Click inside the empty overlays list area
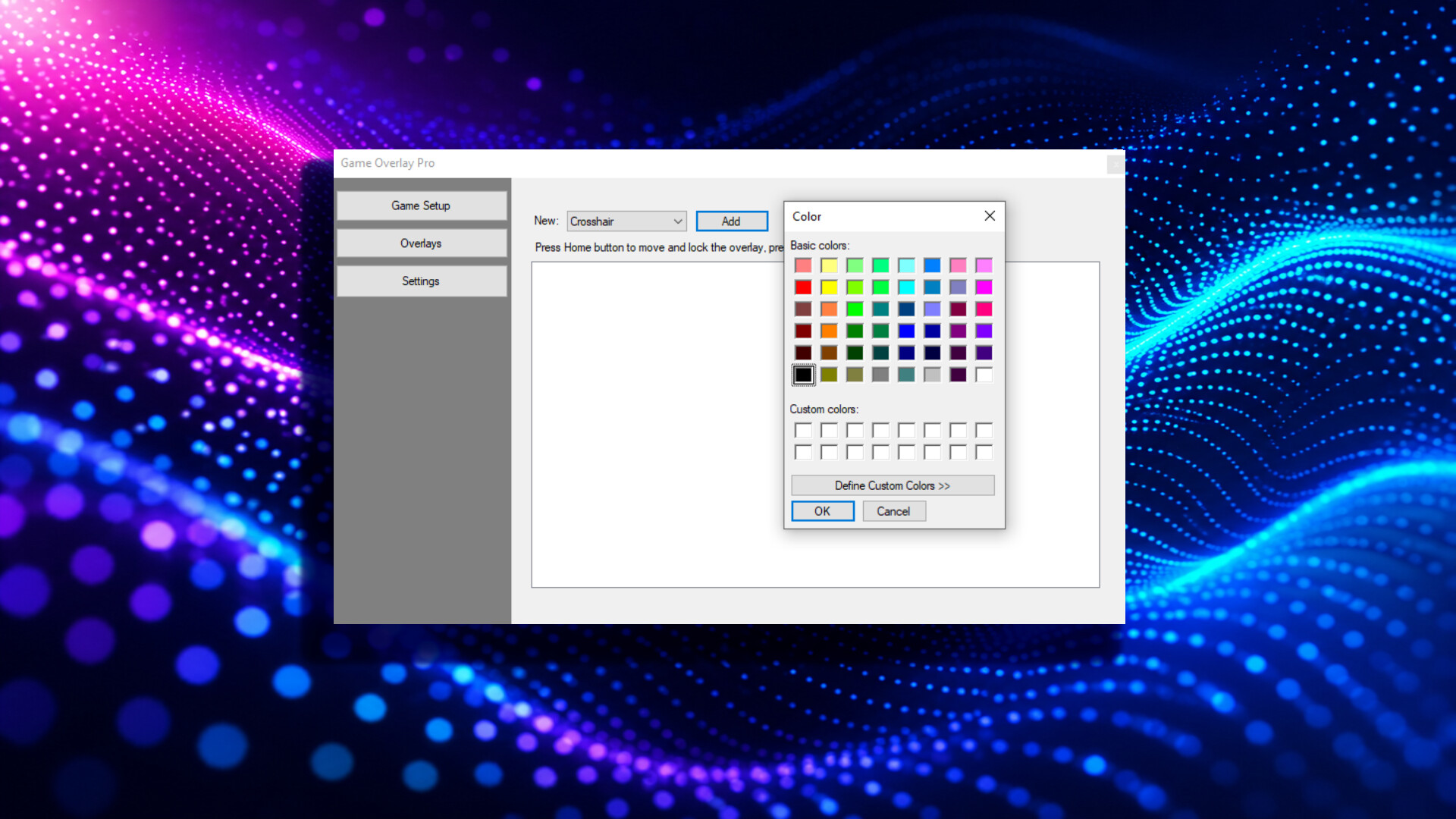The width and height of the screenshot is (1456, 819). (x=657, y=425)
